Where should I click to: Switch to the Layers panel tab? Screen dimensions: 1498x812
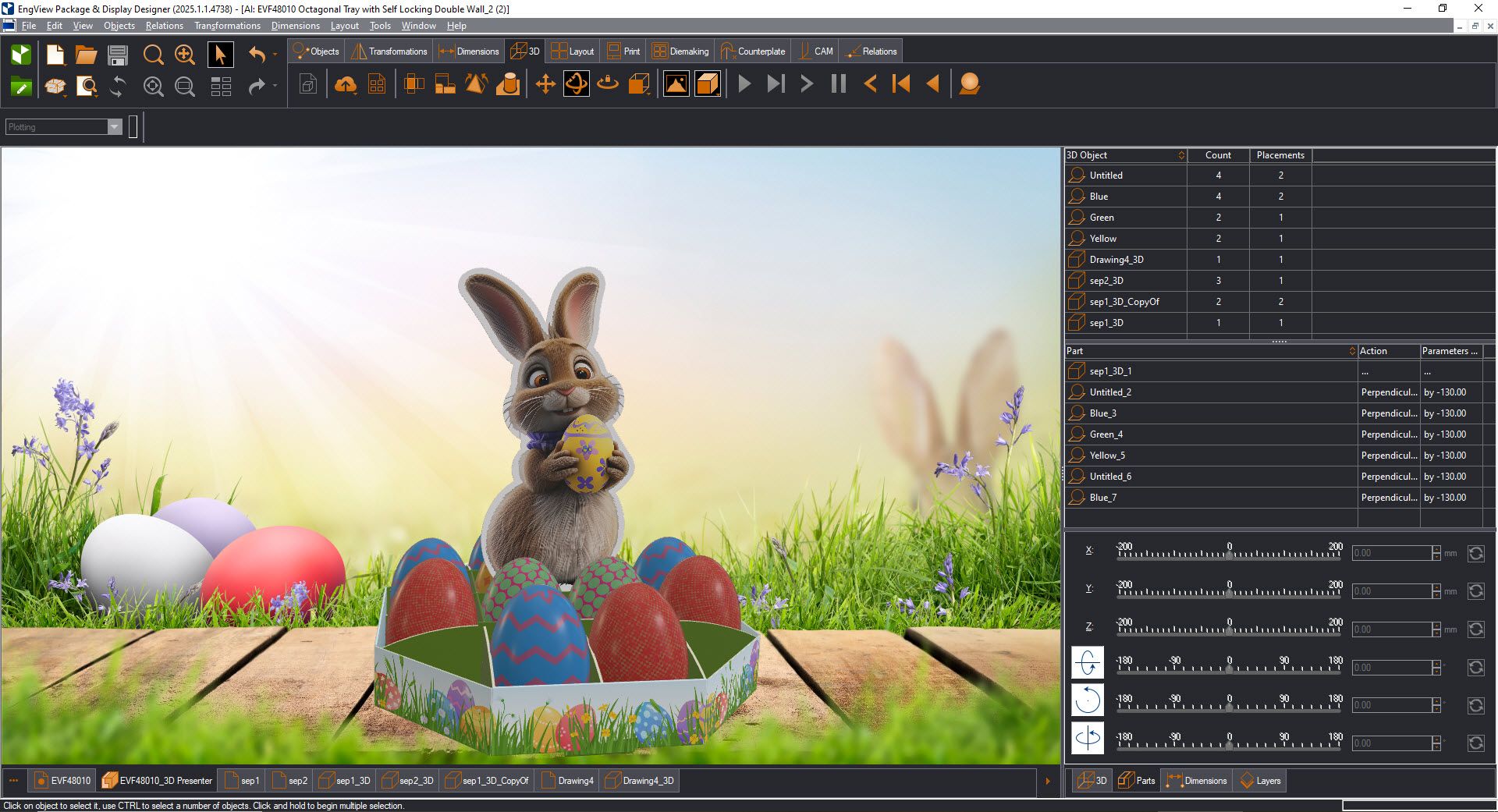pyautogui.click(x=1260, y=780)
